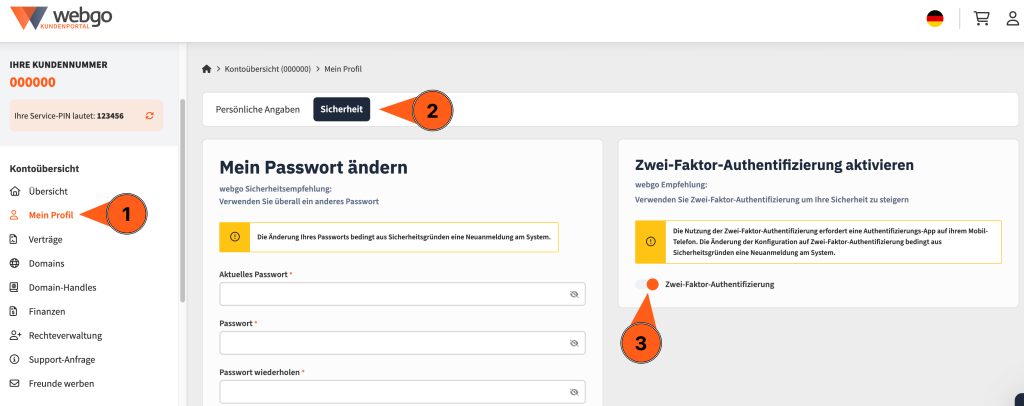Viewport: 1024px width, 406px height.
Task: Toggle the Zwei-Faktor-Authentifizierung switch
Action: click(647, 285)
